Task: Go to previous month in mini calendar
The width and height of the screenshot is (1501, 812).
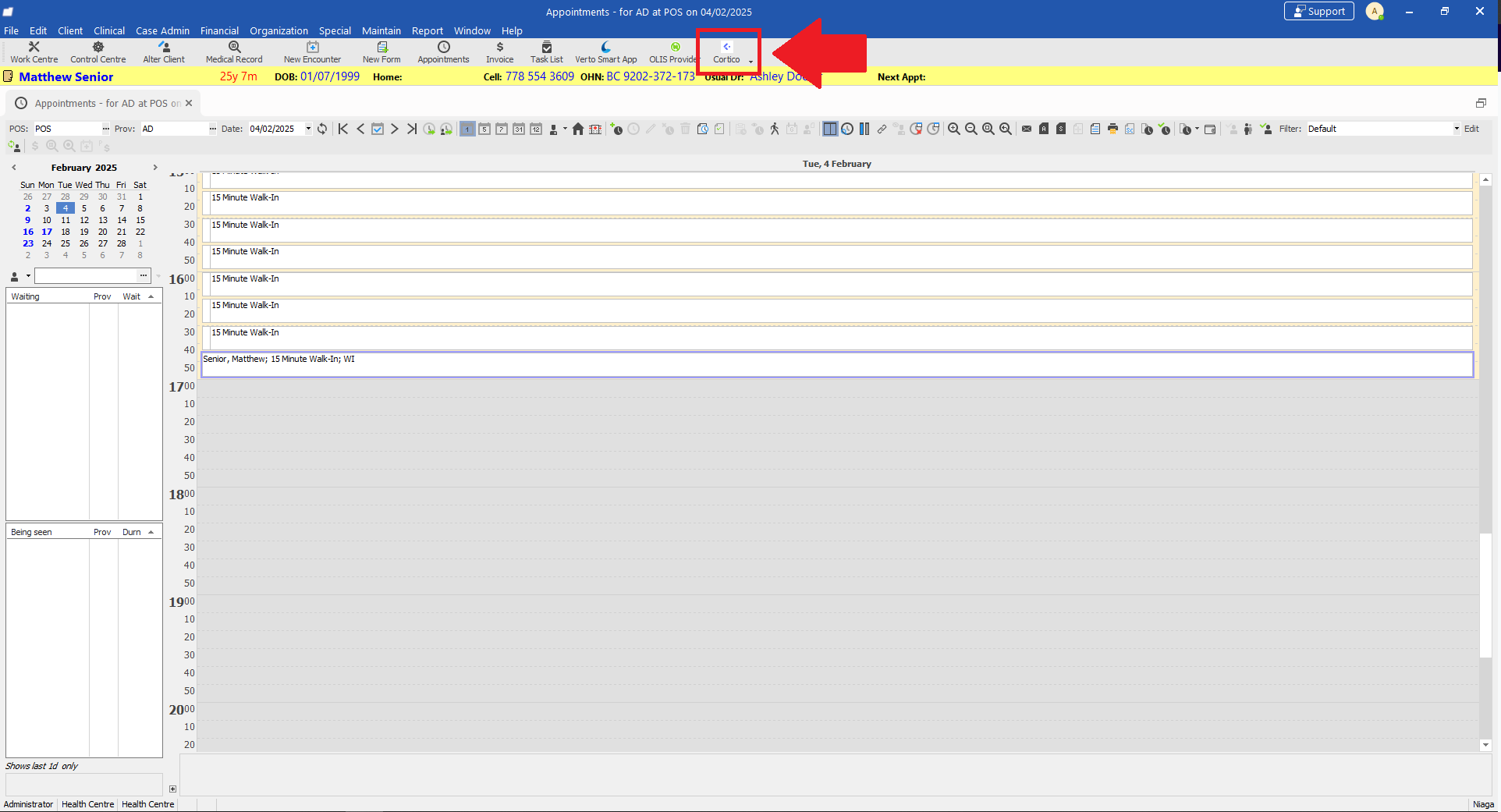Action: 14,168
